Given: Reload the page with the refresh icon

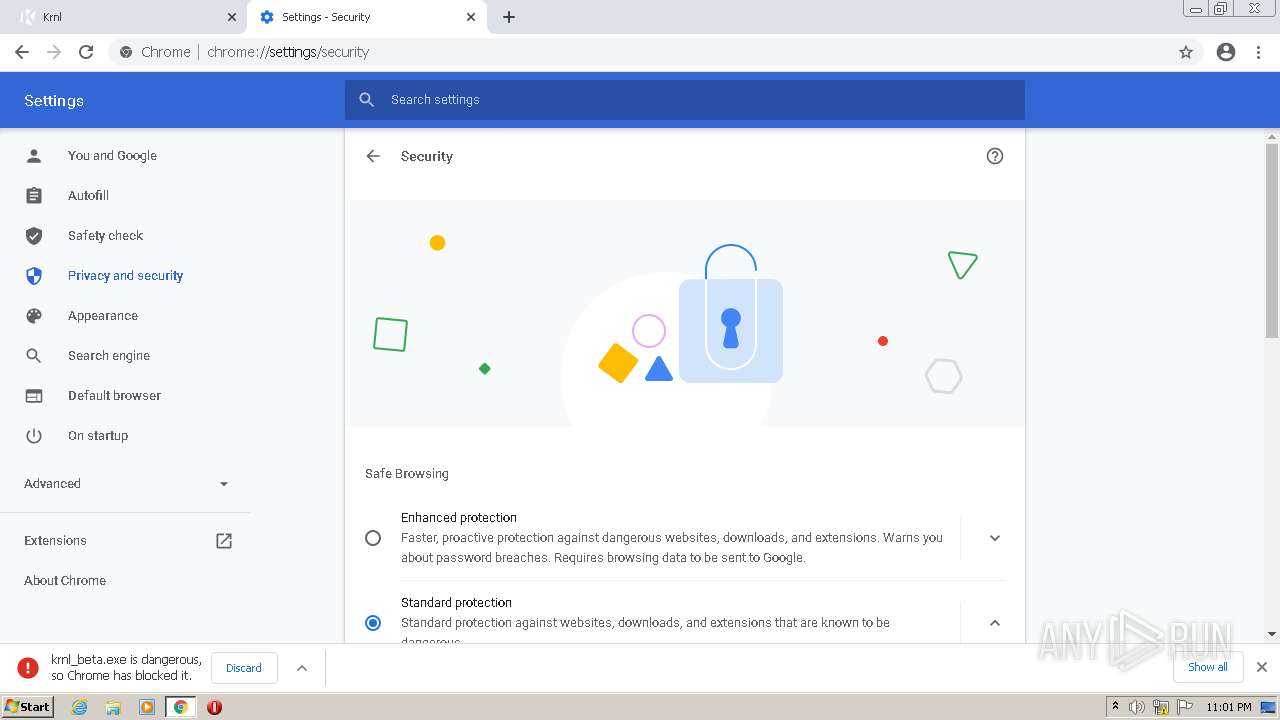Looking at the screenshot, I should click(x=86, y=52).
